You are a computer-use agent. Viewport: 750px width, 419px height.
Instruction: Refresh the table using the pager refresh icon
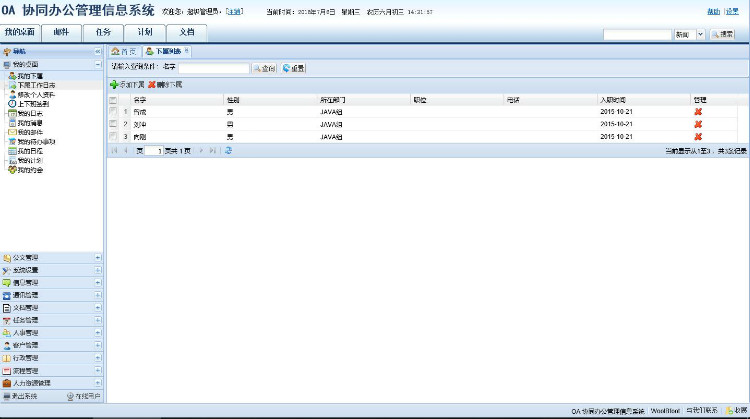228,150
